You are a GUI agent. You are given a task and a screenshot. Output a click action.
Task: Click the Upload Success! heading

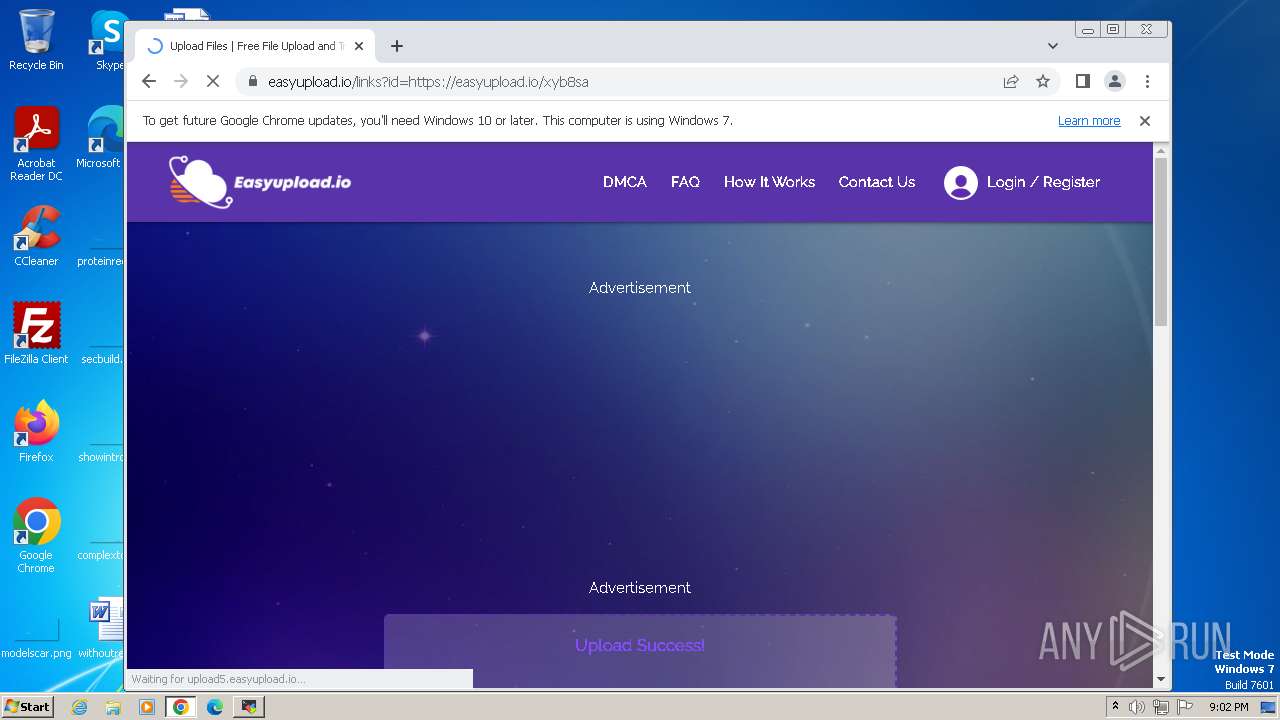click(x=640, y=645)
